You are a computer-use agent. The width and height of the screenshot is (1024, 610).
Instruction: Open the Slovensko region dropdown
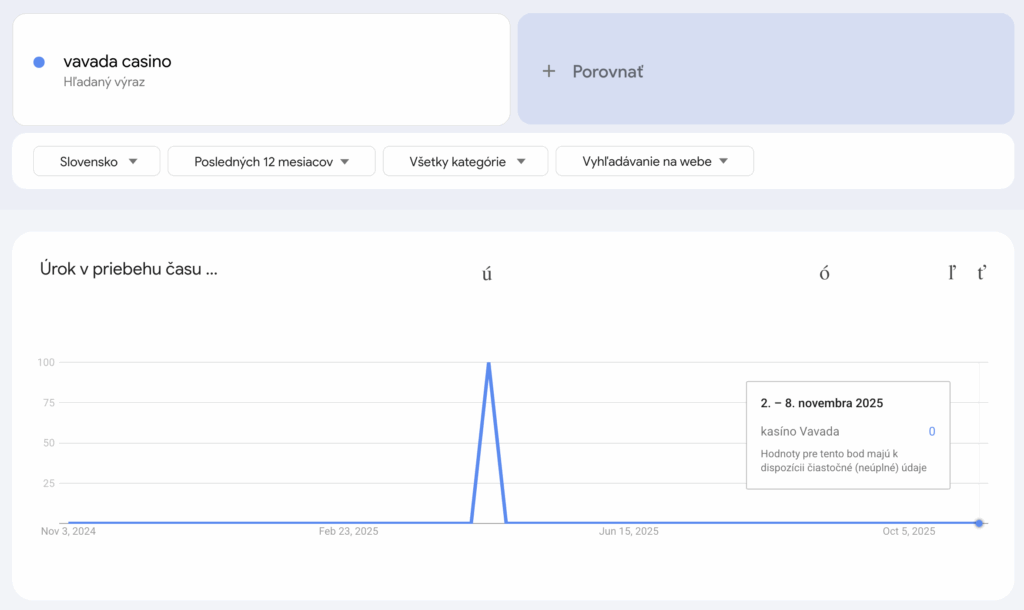point(96,161)
